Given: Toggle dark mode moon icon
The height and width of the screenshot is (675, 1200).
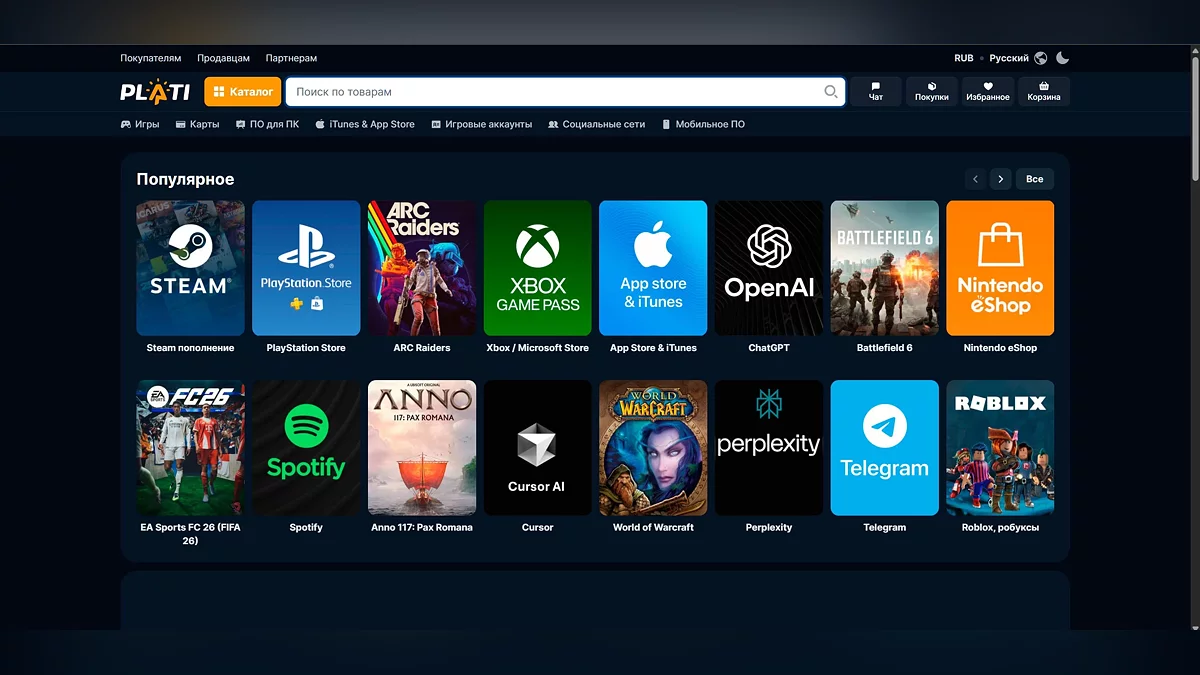Looking at the screenshot, I should [x=1062, y=58].
